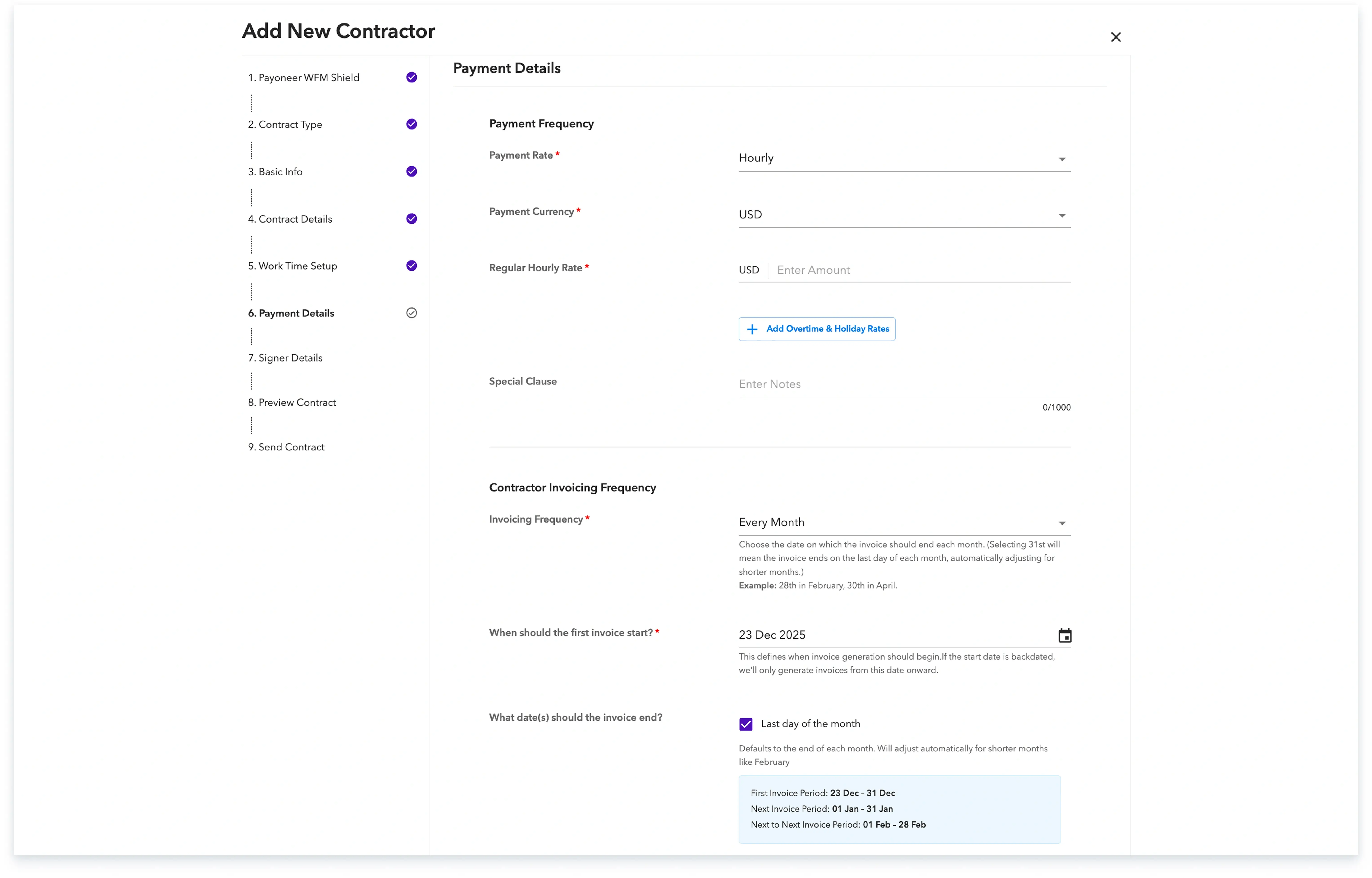
Task: Click the Payoneer WFM Shield completed checkmark
Action: (x=411, y=77)
